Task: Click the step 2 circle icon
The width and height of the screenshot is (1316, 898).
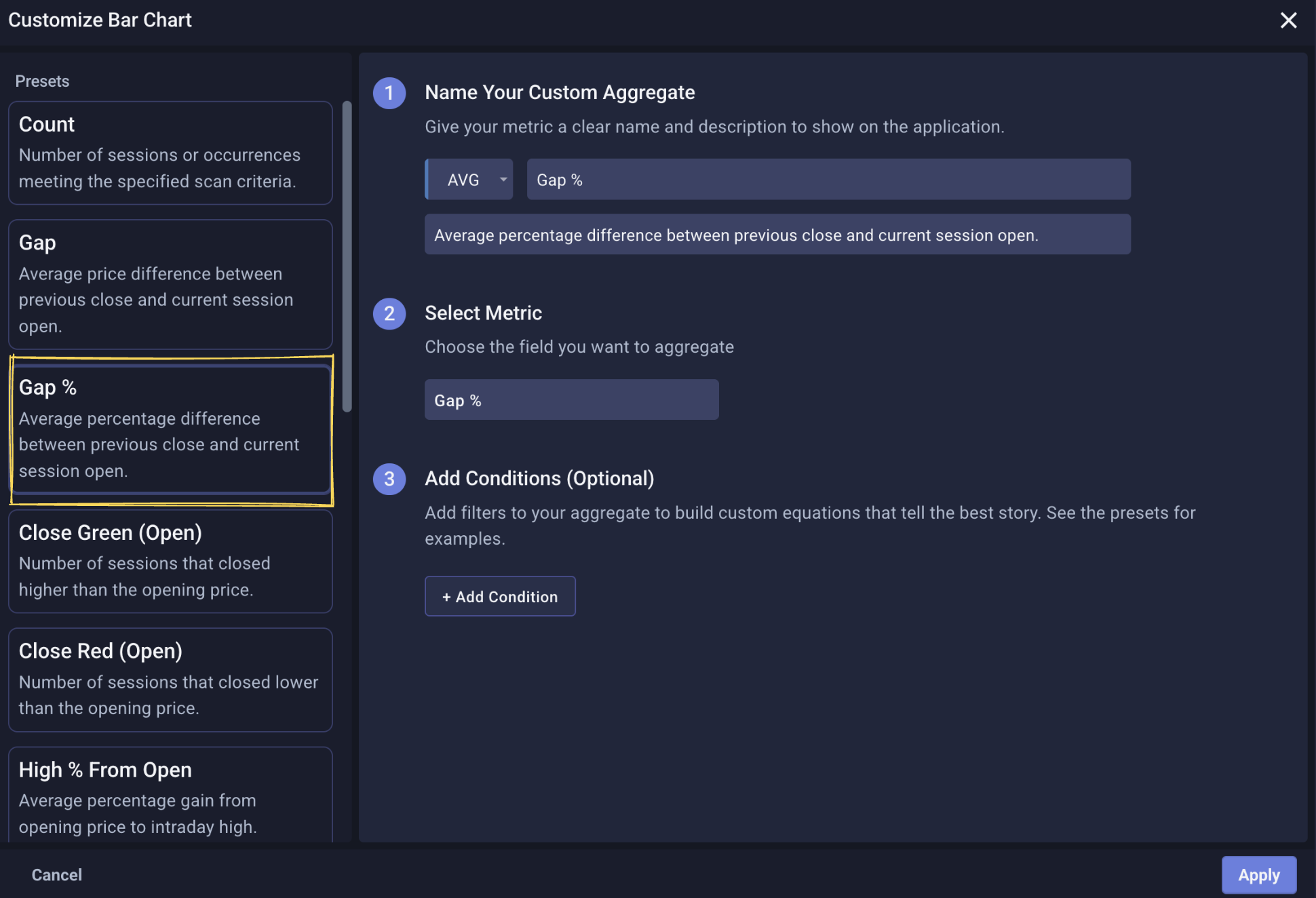Action: (x=389, y=313)
